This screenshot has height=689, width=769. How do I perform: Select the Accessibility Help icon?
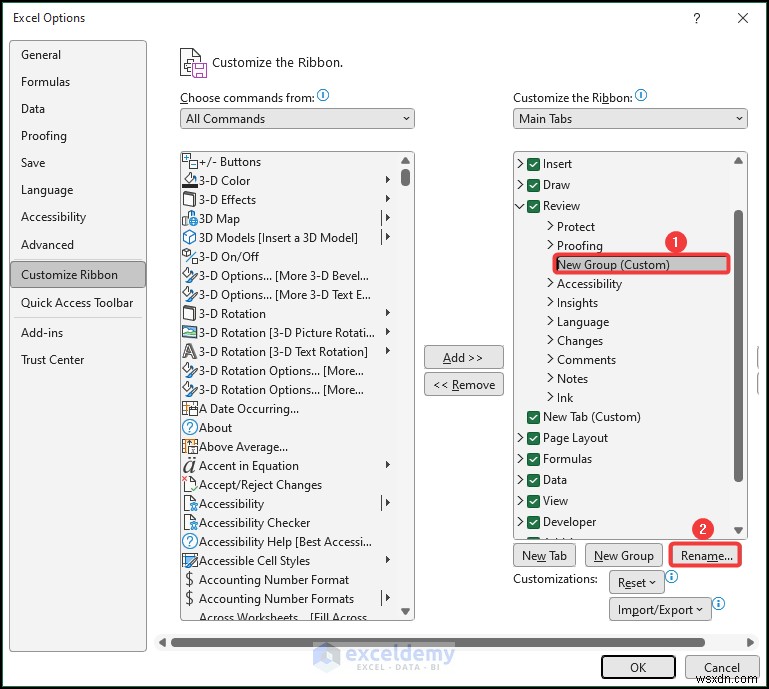point(190,541)
